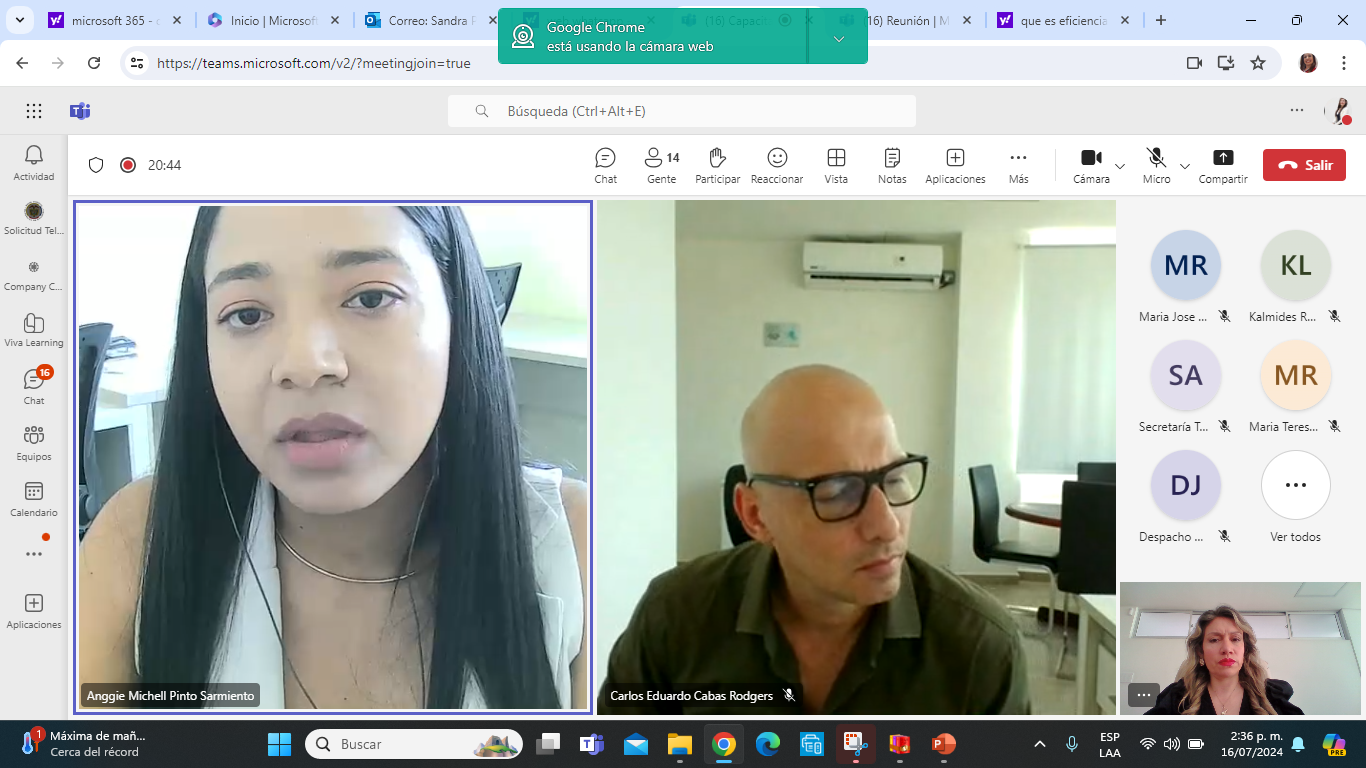The width and height of the screenshot is (1366, 768).
Task: Expand microphone options dropdown arrow
Action: 1185,166
